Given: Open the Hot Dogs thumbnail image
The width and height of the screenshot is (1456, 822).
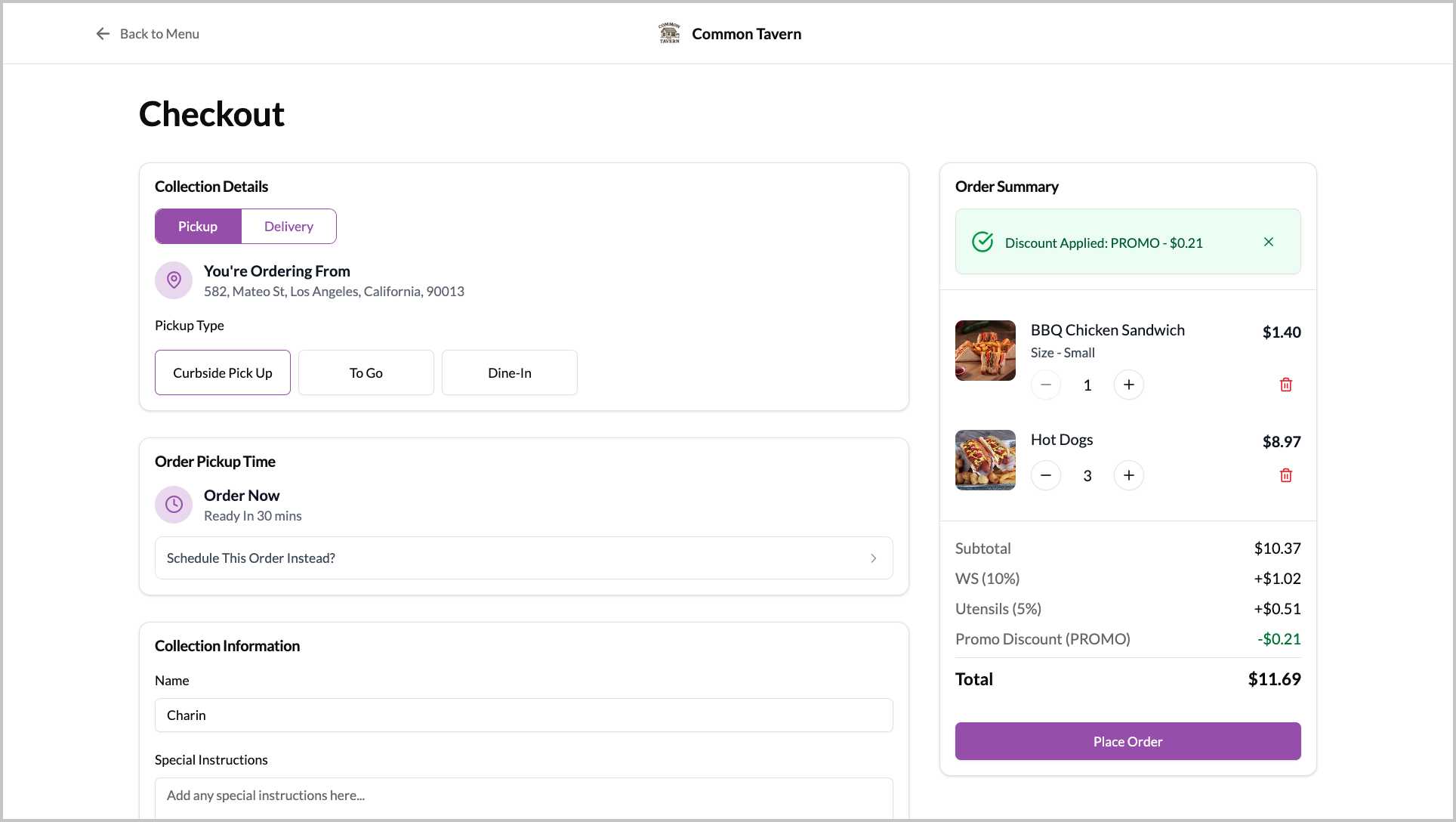Looking at the screenshot, I should coord(985,460).
